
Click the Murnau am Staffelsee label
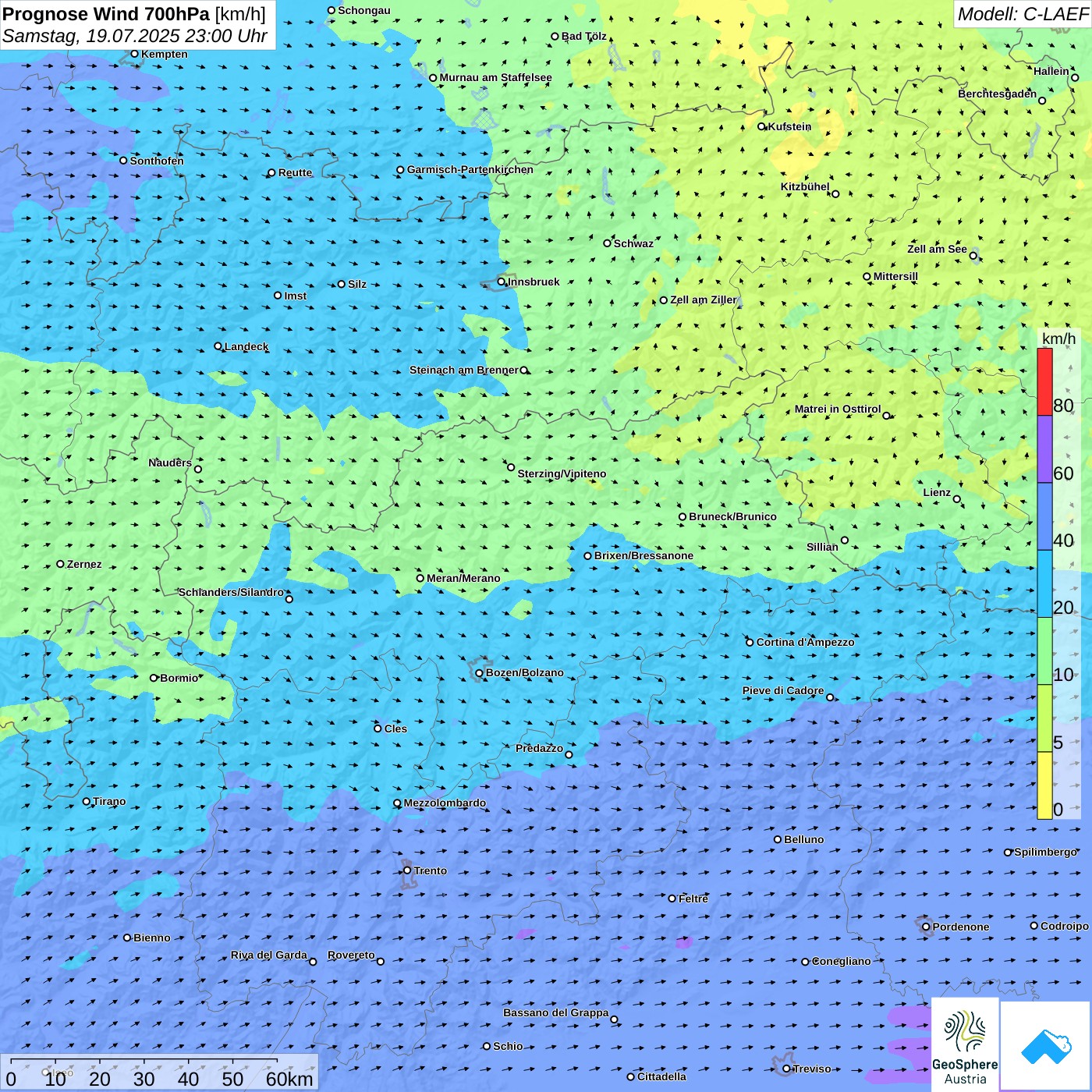click(495, 77)
